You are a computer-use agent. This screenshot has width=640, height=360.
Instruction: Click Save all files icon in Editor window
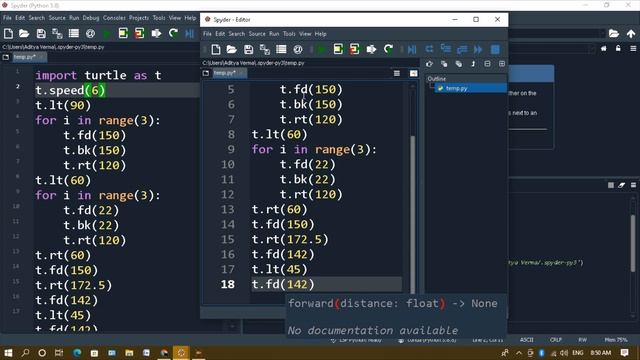(264, 50)
